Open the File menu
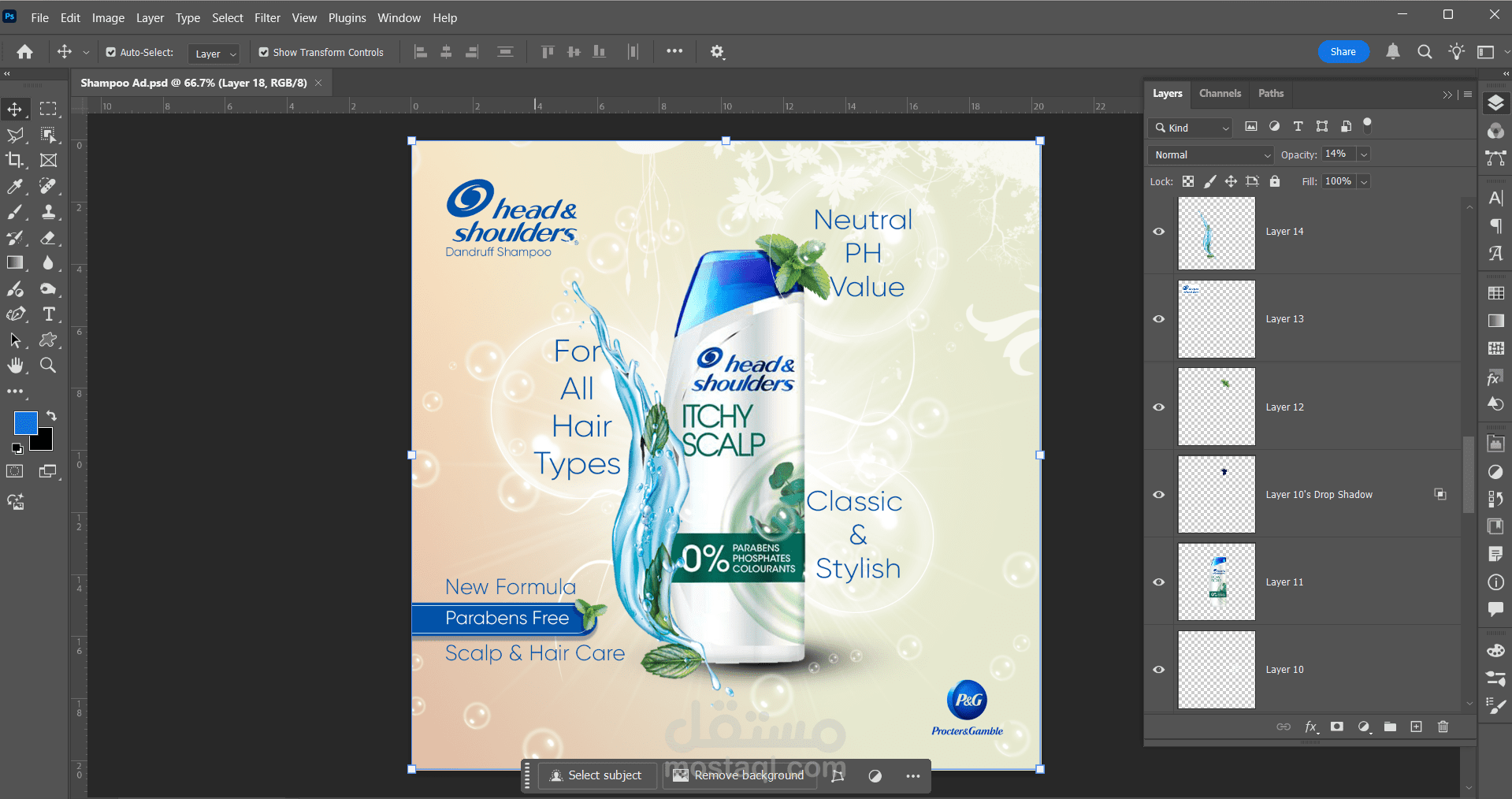1512x799 pixels. [x=40, y=17]
